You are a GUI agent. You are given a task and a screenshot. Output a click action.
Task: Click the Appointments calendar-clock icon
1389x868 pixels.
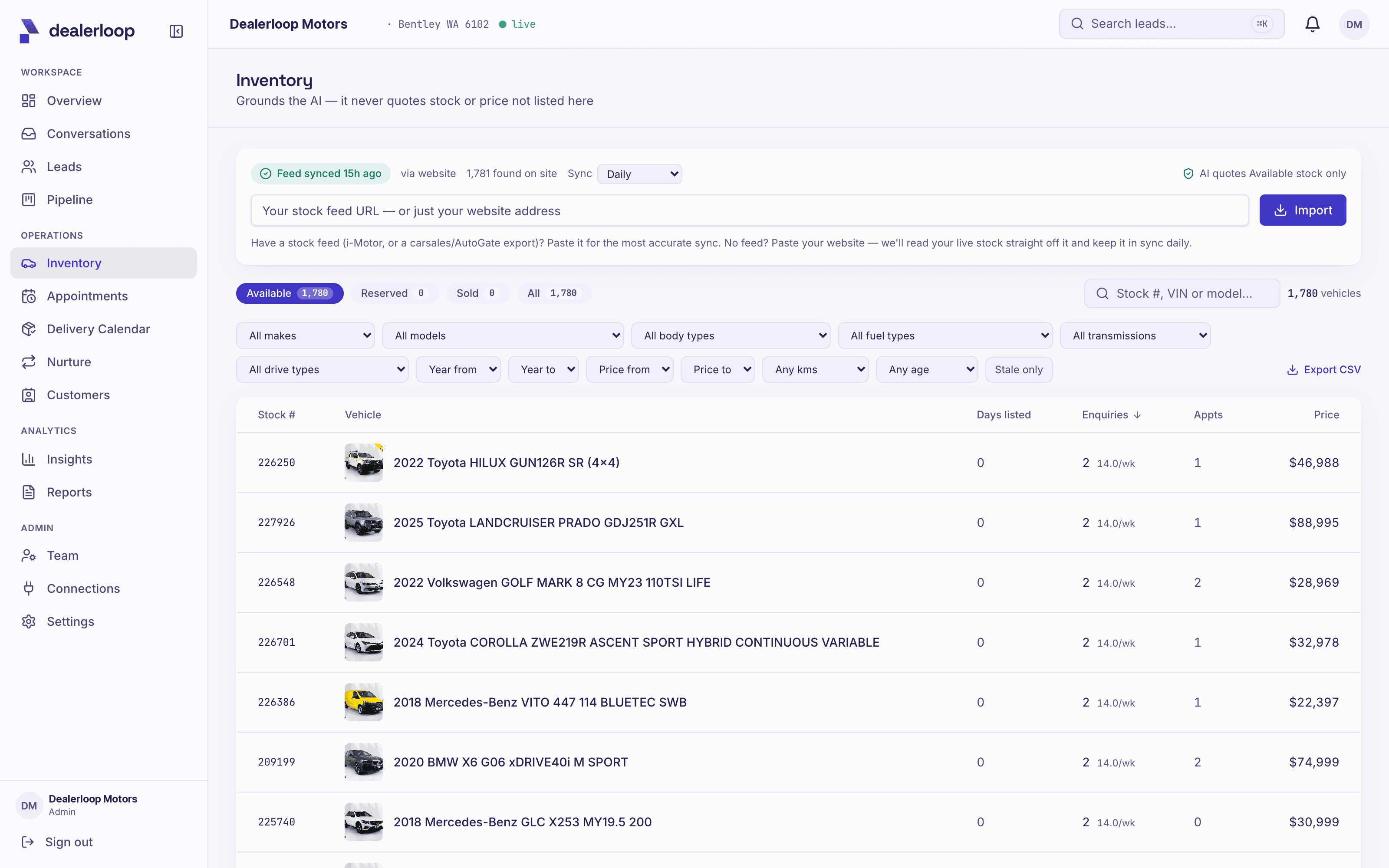[29, 296]
